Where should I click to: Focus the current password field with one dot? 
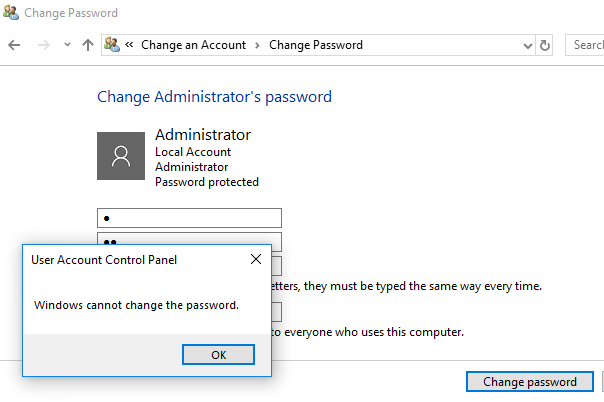[x=189, y=218]
